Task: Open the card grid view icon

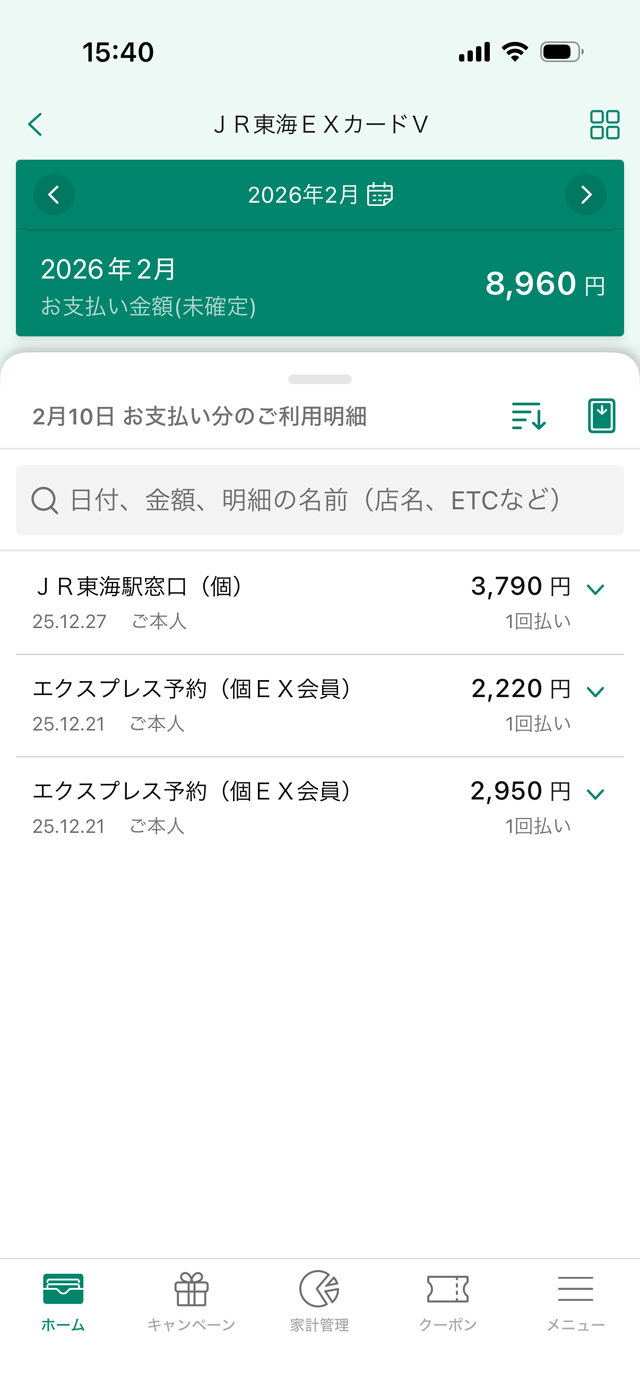Action: pos(604,125)
